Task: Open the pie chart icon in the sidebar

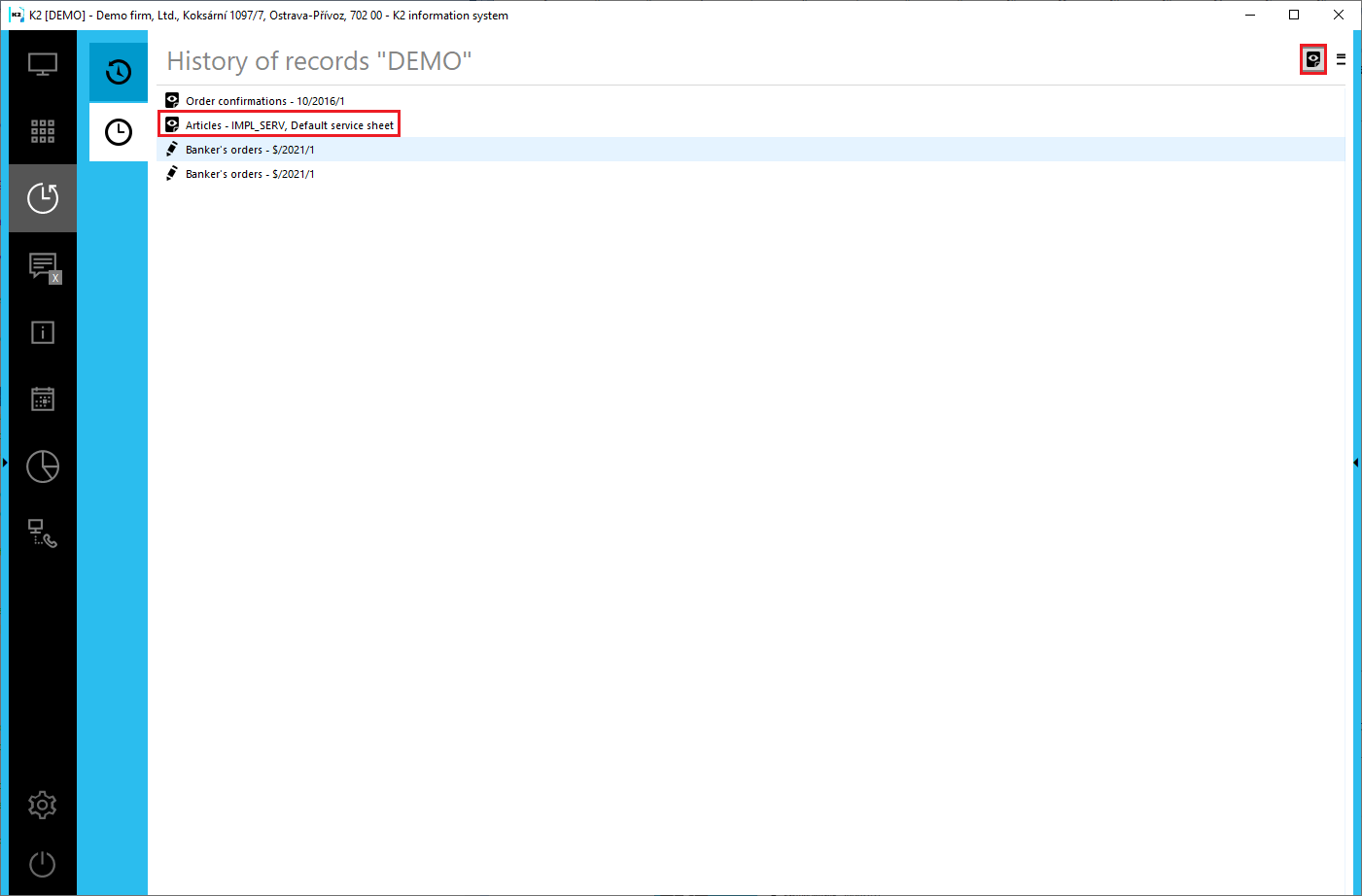Action: tap(43, 466)
